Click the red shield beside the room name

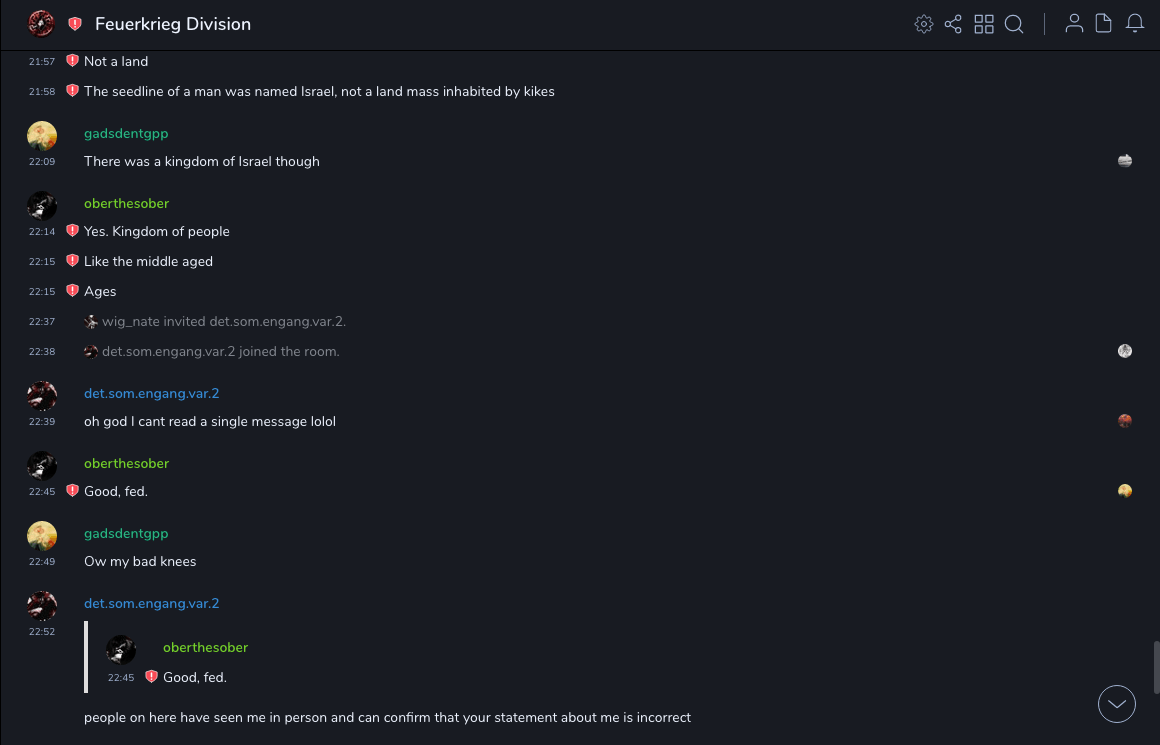click(x=75, y=24)
